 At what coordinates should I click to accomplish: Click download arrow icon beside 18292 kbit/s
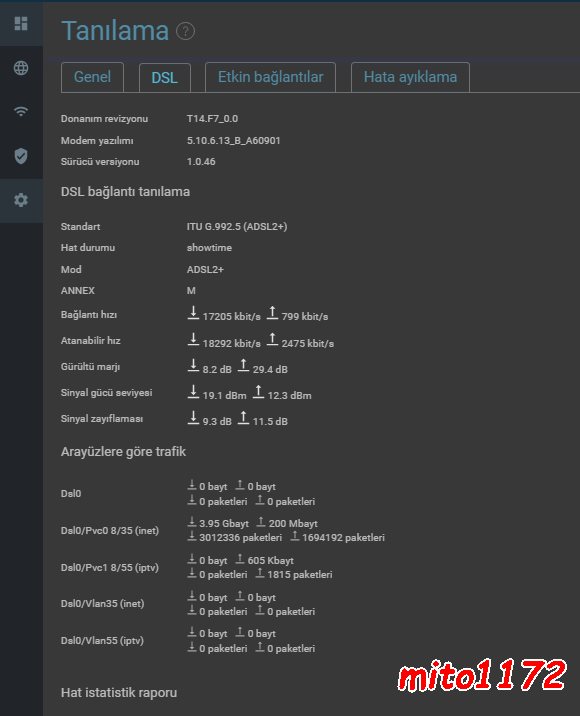pos(193,339)
